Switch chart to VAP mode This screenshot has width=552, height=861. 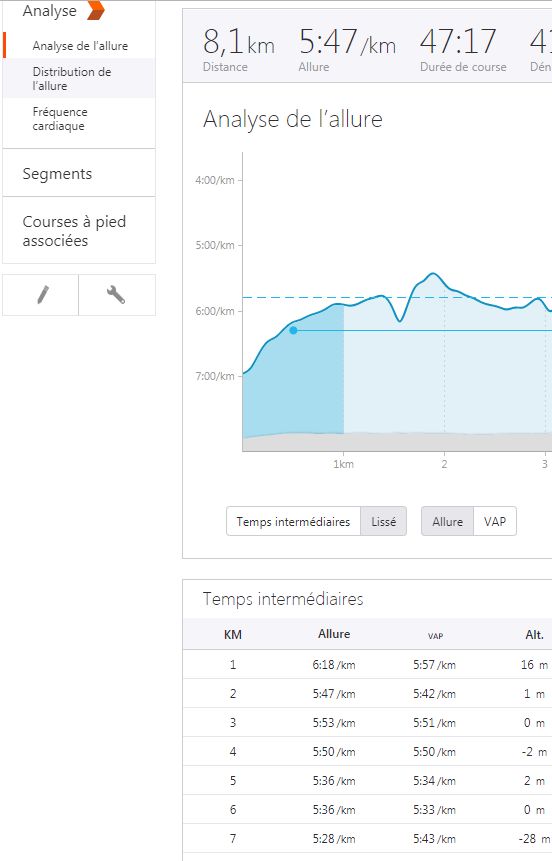[494, 521]
